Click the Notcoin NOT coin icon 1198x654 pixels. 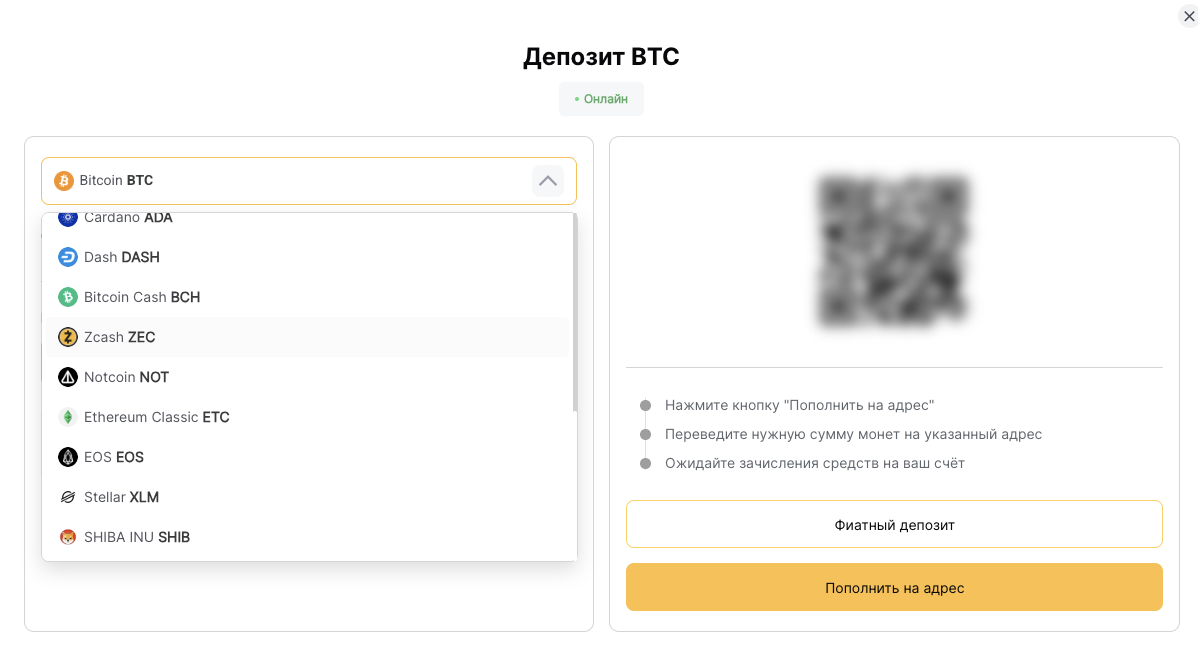(x=67, y=377)
